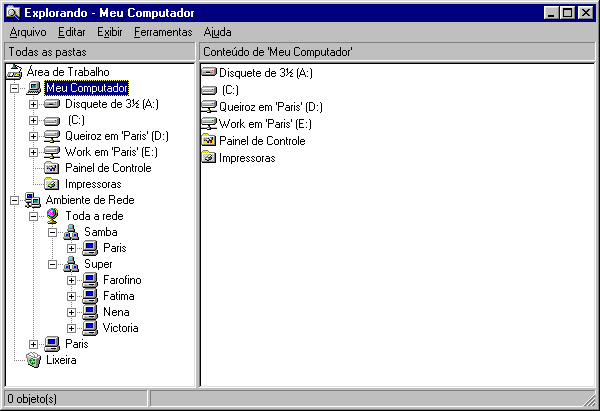This screenshot has height=411, width=600.
Task: Click Impressoras icon in contents pane
Action: (x=209, y=157)
